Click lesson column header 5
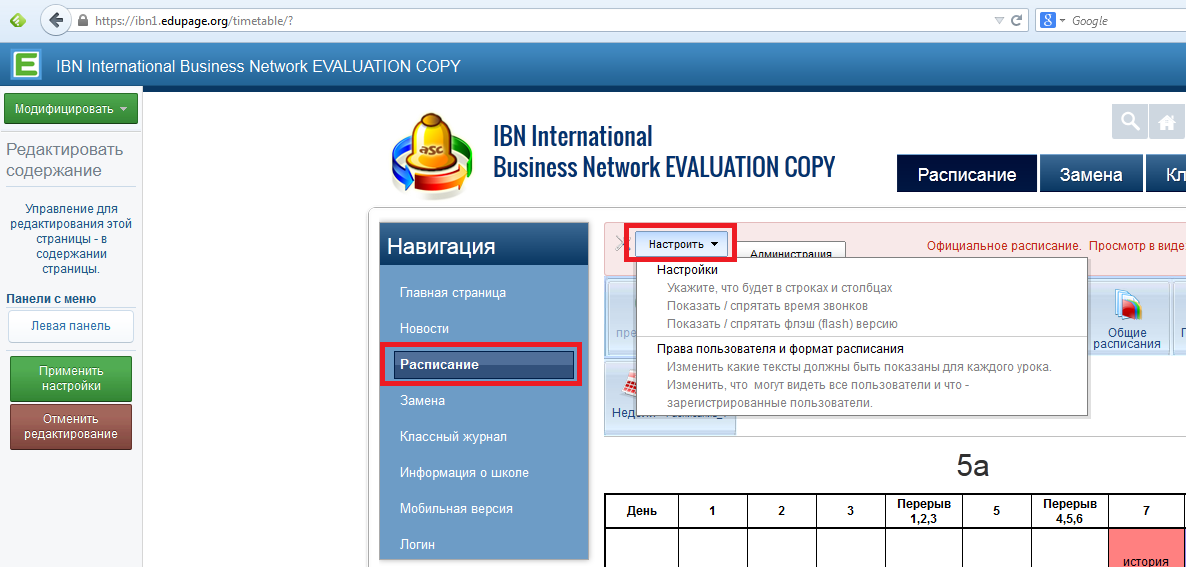Image resolution: width=1186 pixels, height=567 pixels. click(x=996, y=511)
